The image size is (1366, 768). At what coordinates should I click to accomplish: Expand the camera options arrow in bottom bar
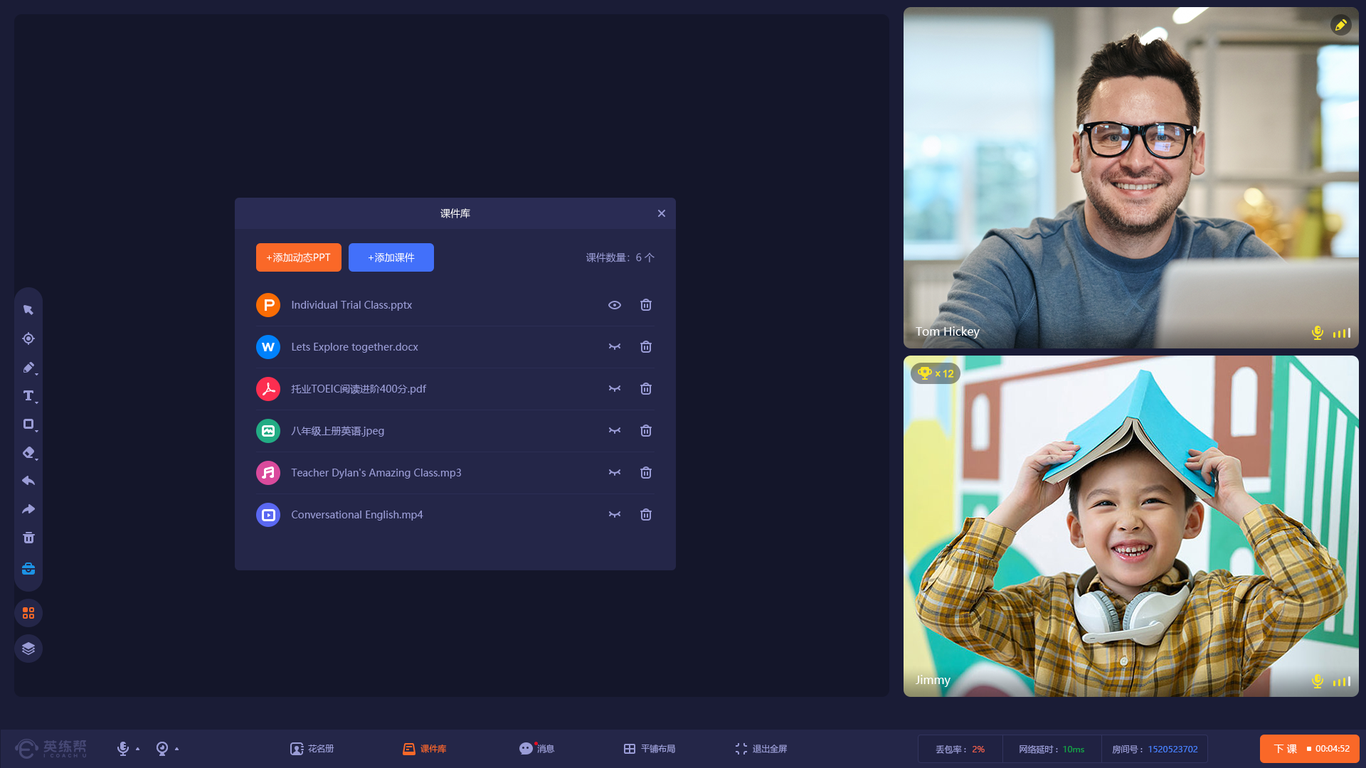[177, 749]
